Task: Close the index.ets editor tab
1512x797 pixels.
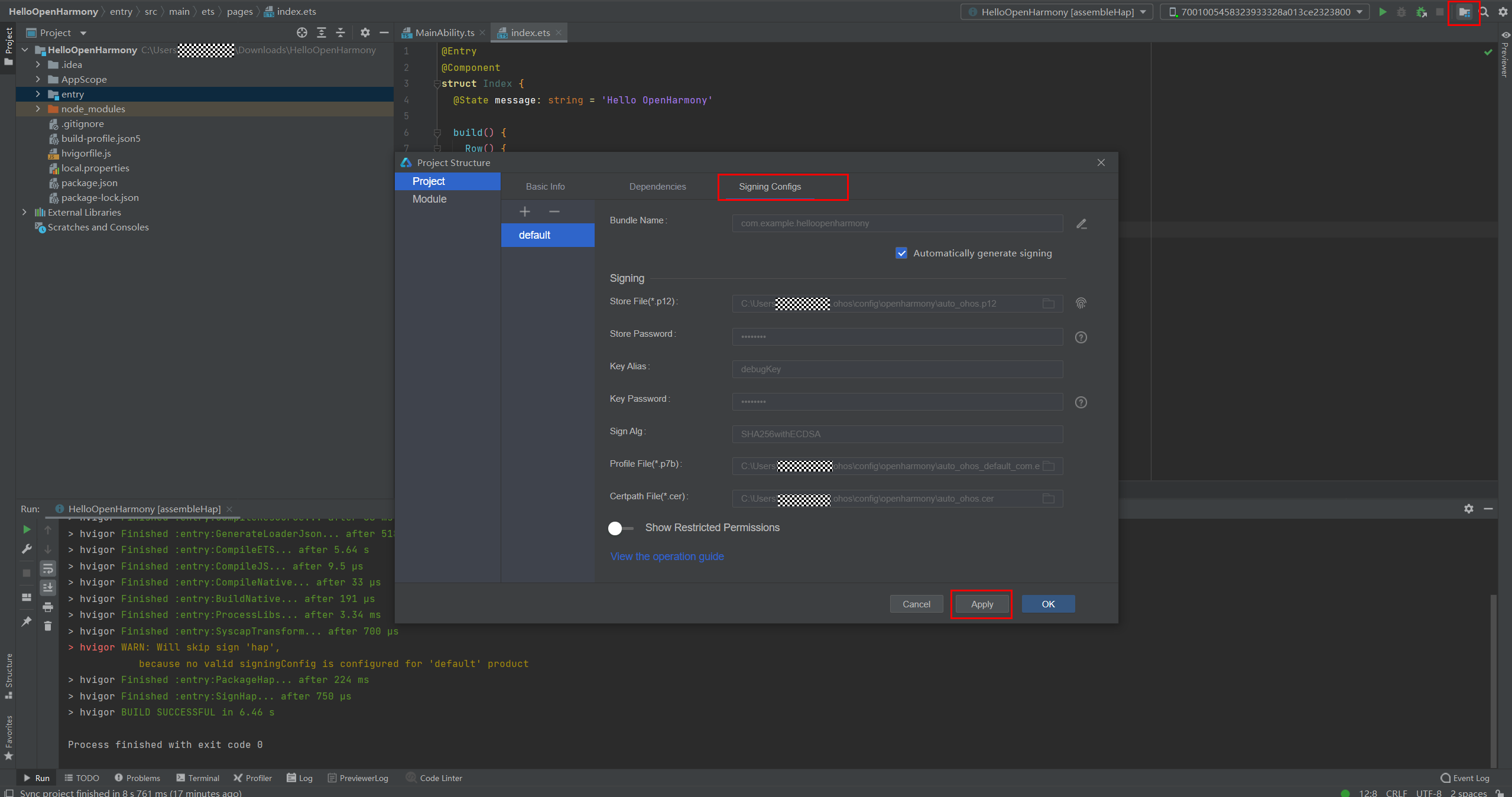Action: pos(559,32)
